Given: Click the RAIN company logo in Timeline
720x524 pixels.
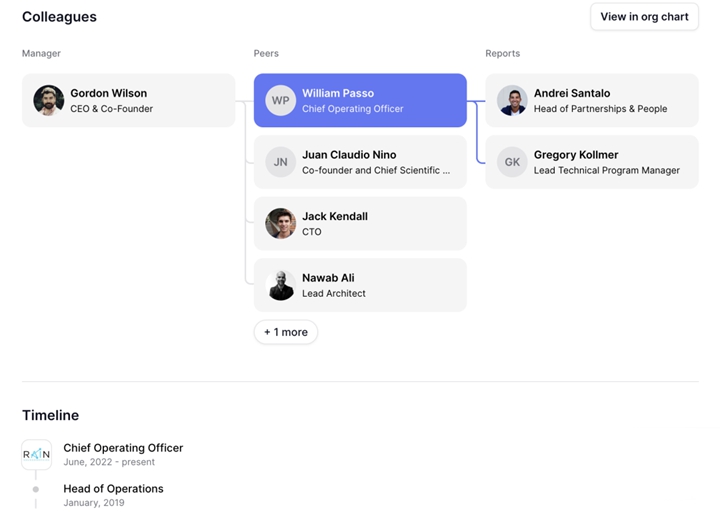Looking at the screenshot, I should 36,454.
